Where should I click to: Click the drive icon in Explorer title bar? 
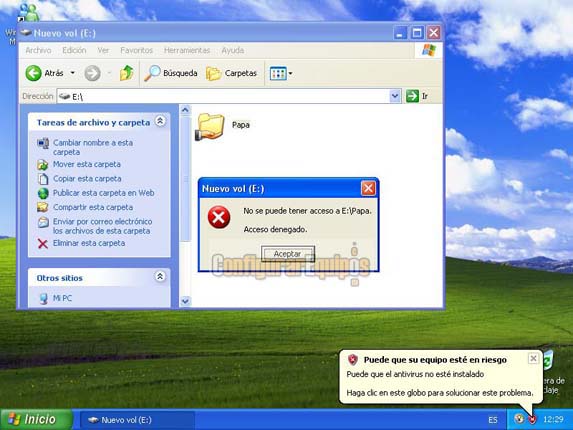[x=26, y=33]
